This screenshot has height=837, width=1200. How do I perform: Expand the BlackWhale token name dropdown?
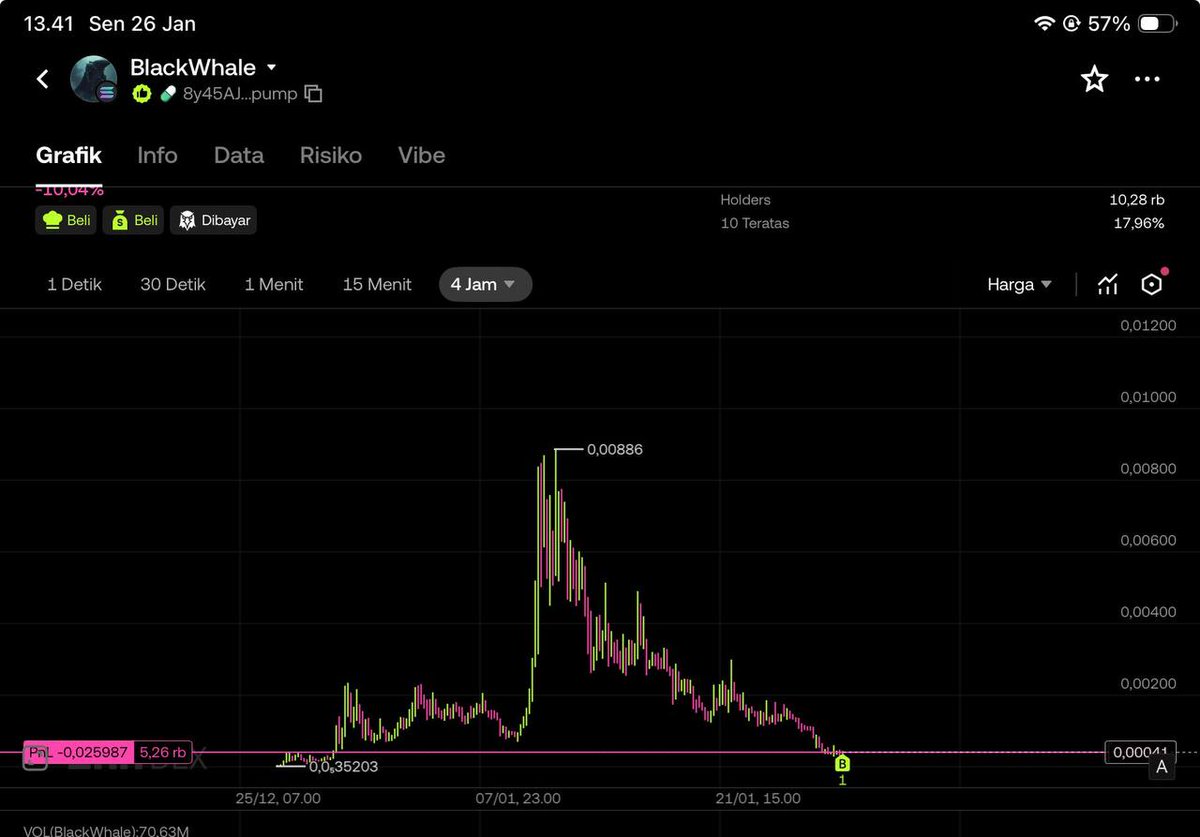tap(271, 68)
